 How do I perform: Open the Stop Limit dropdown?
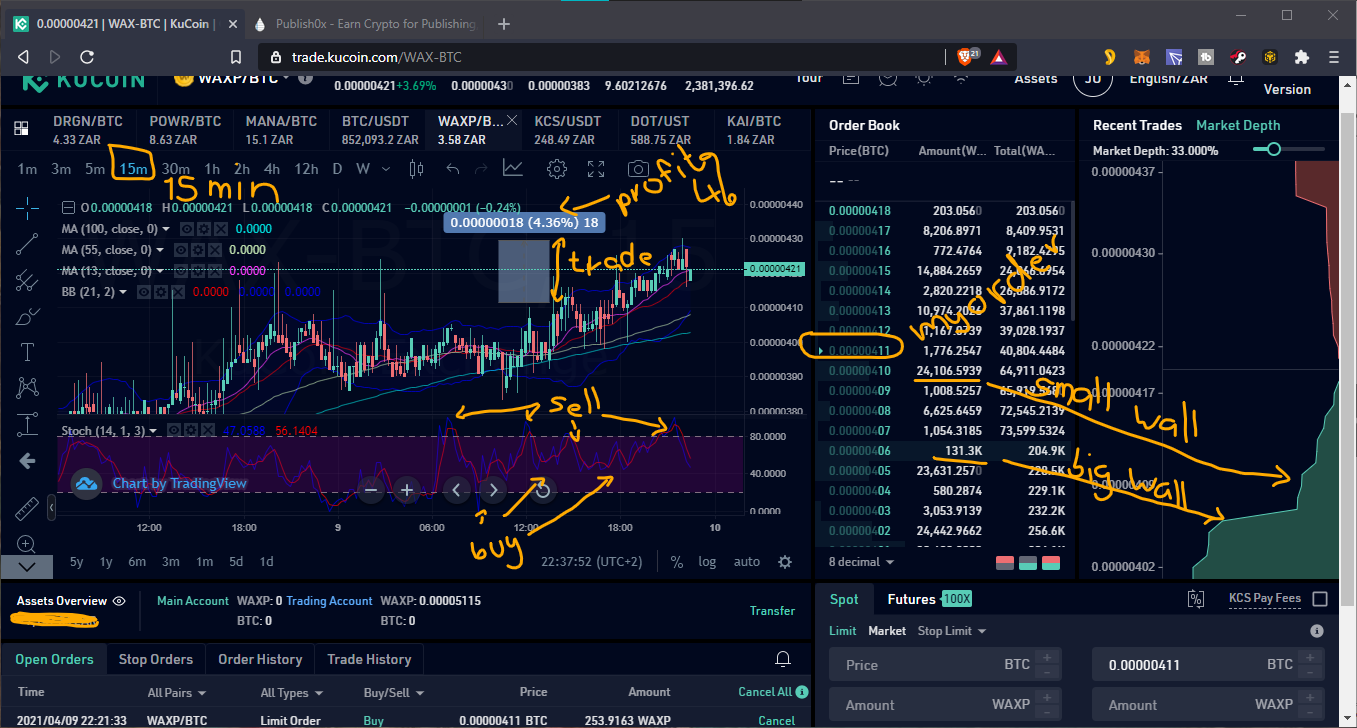(951, 631)
